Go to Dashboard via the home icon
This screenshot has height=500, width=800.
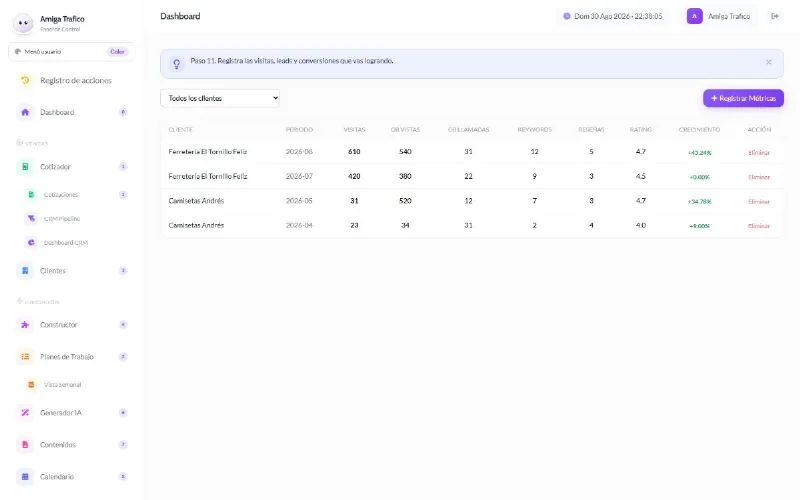(25, 112)
